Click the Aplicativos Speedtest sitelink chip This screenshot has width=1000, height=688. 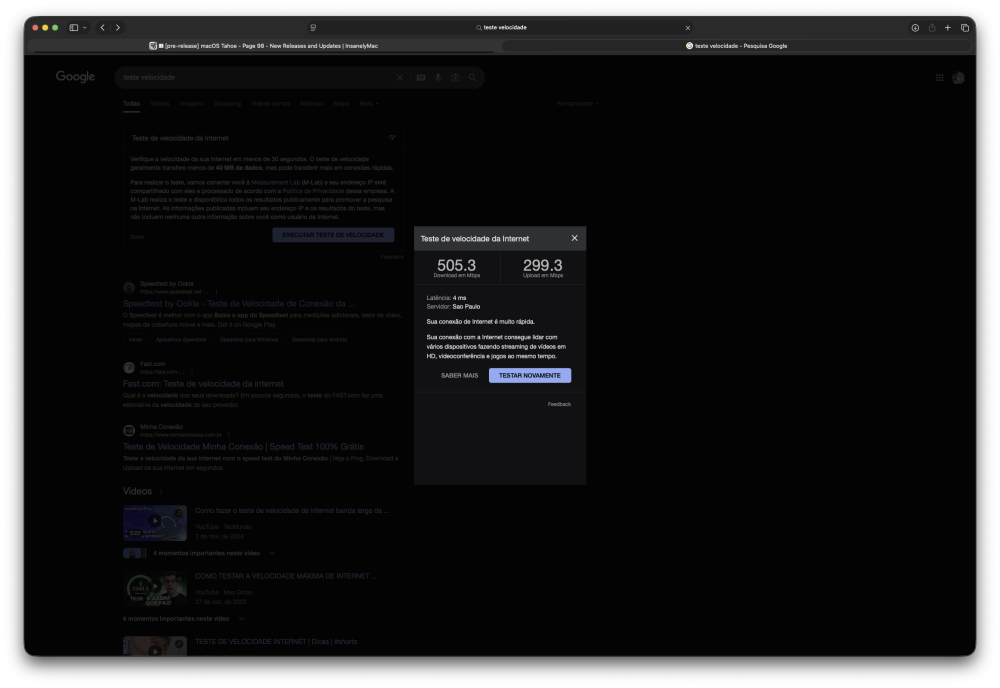click(x=180, y=340)
